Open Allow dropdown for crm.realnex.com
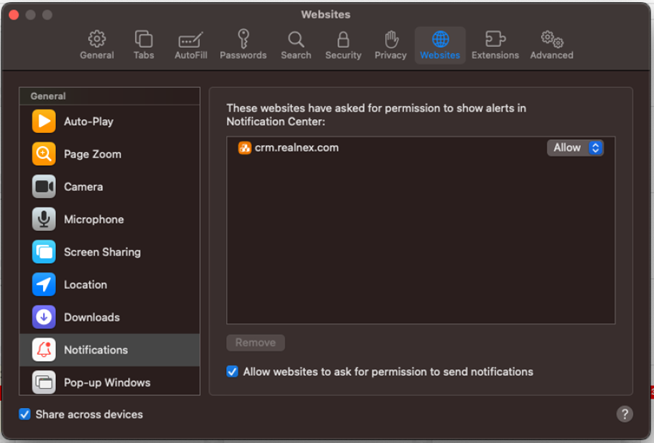Screen dimensions: 654x443 (x=575, y=147)
